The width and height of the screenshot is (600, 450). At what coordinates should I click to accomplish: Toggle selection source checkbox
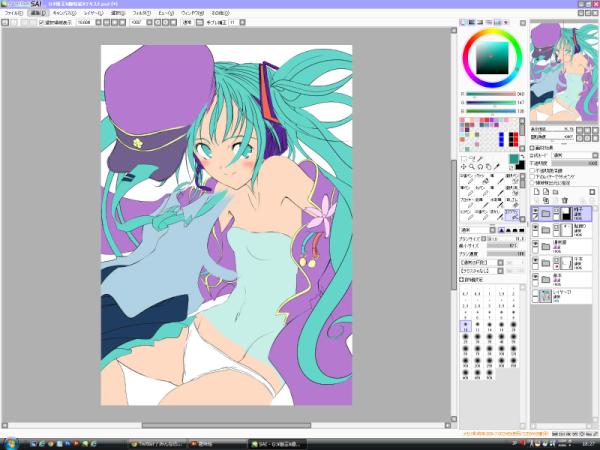pos(532,183)
